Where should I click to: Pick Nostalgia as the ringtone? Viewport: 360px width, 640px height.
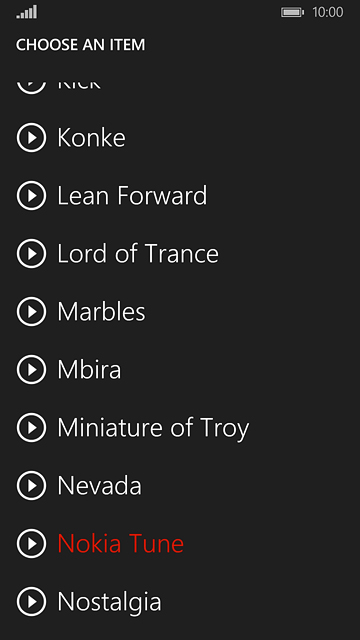109,602
